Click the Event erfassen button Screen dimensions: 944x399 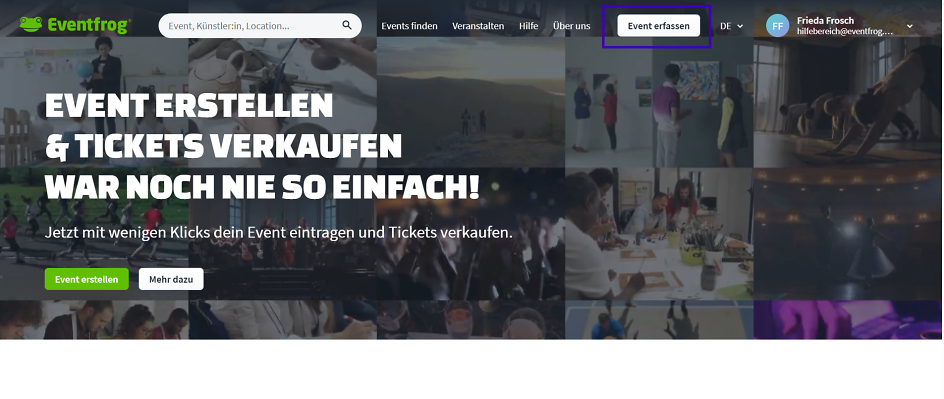[659, 26]
